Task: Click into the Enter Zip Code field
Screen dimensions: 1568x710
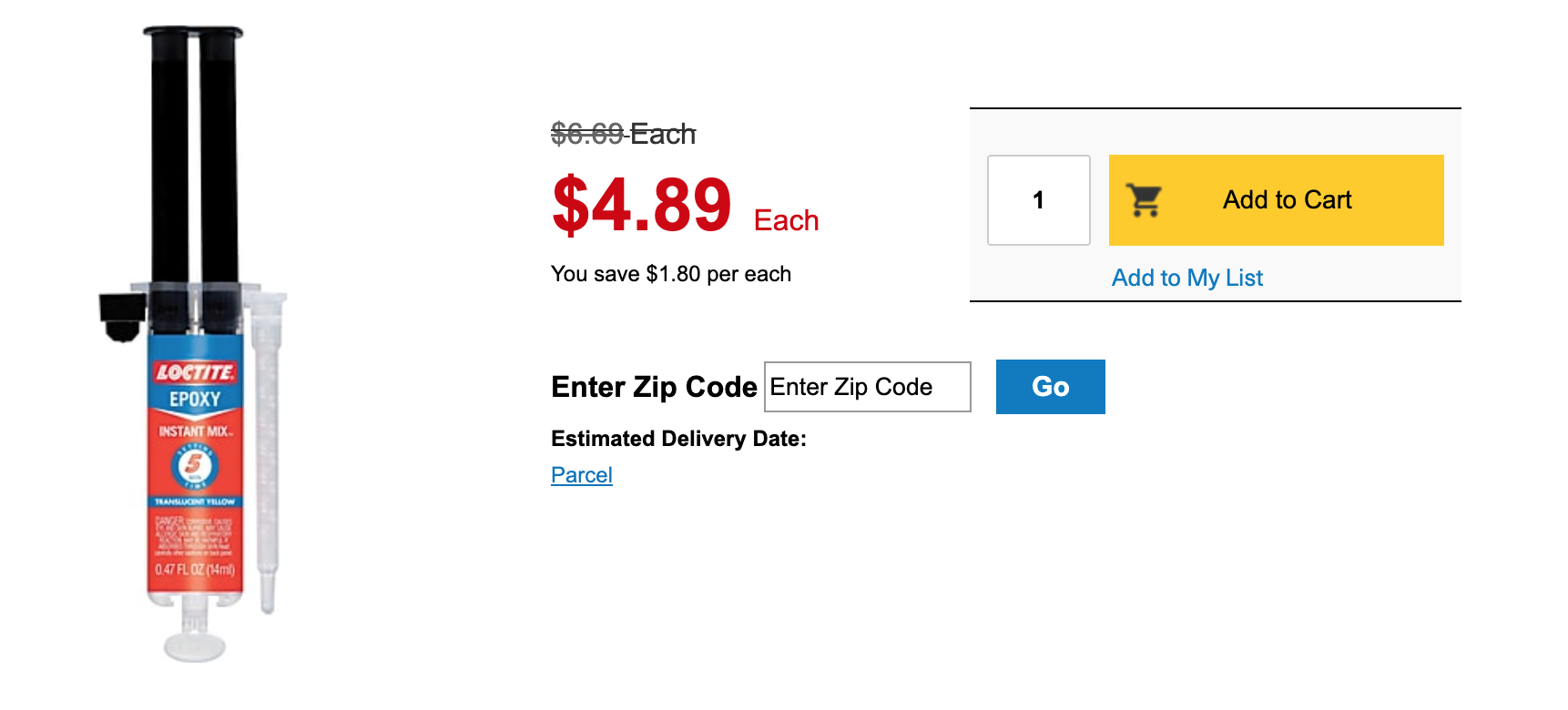Action: coord(867,387)
